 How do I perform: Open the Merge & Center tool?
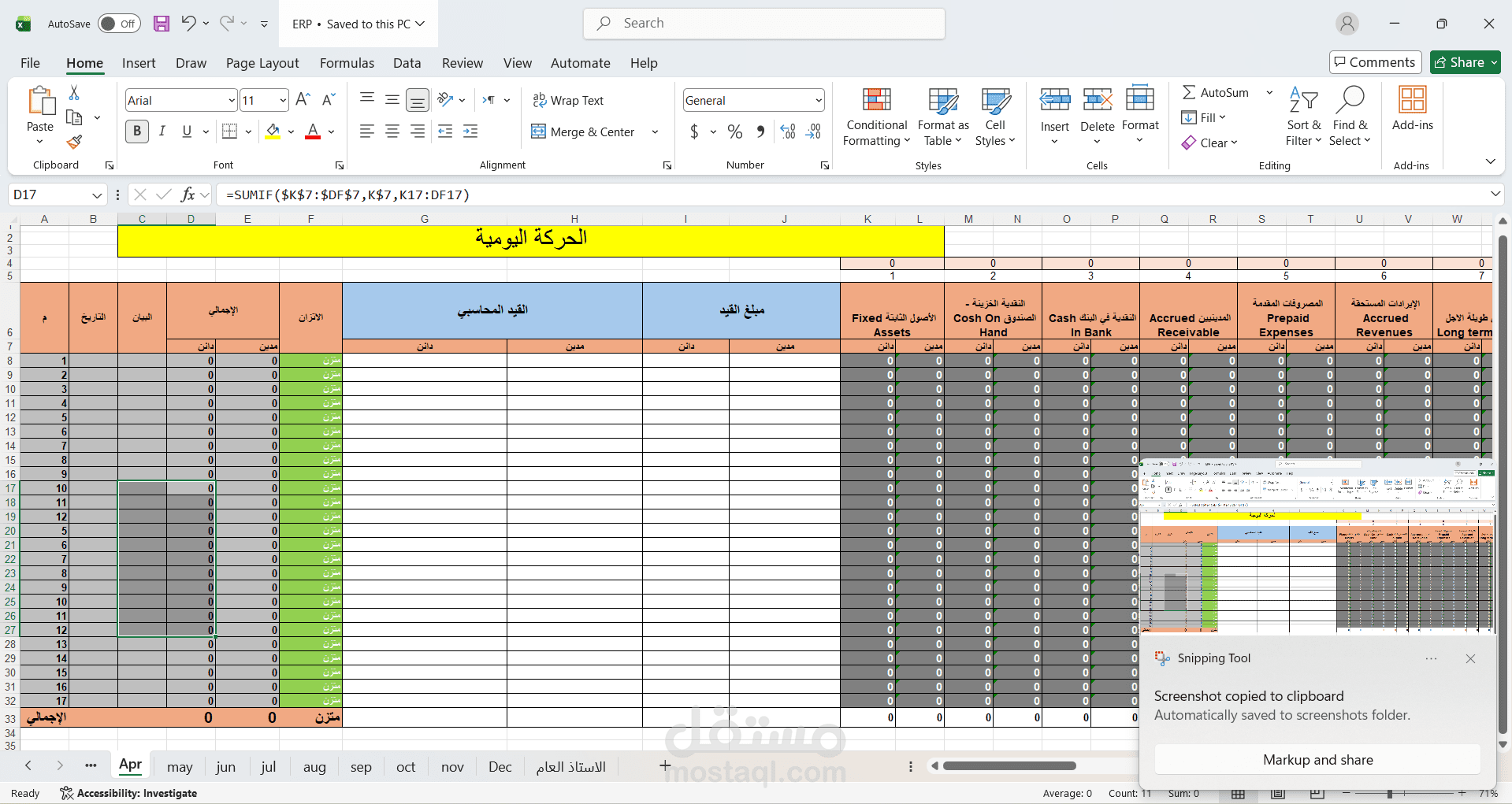pyautogui.click(x=583, y=132)
